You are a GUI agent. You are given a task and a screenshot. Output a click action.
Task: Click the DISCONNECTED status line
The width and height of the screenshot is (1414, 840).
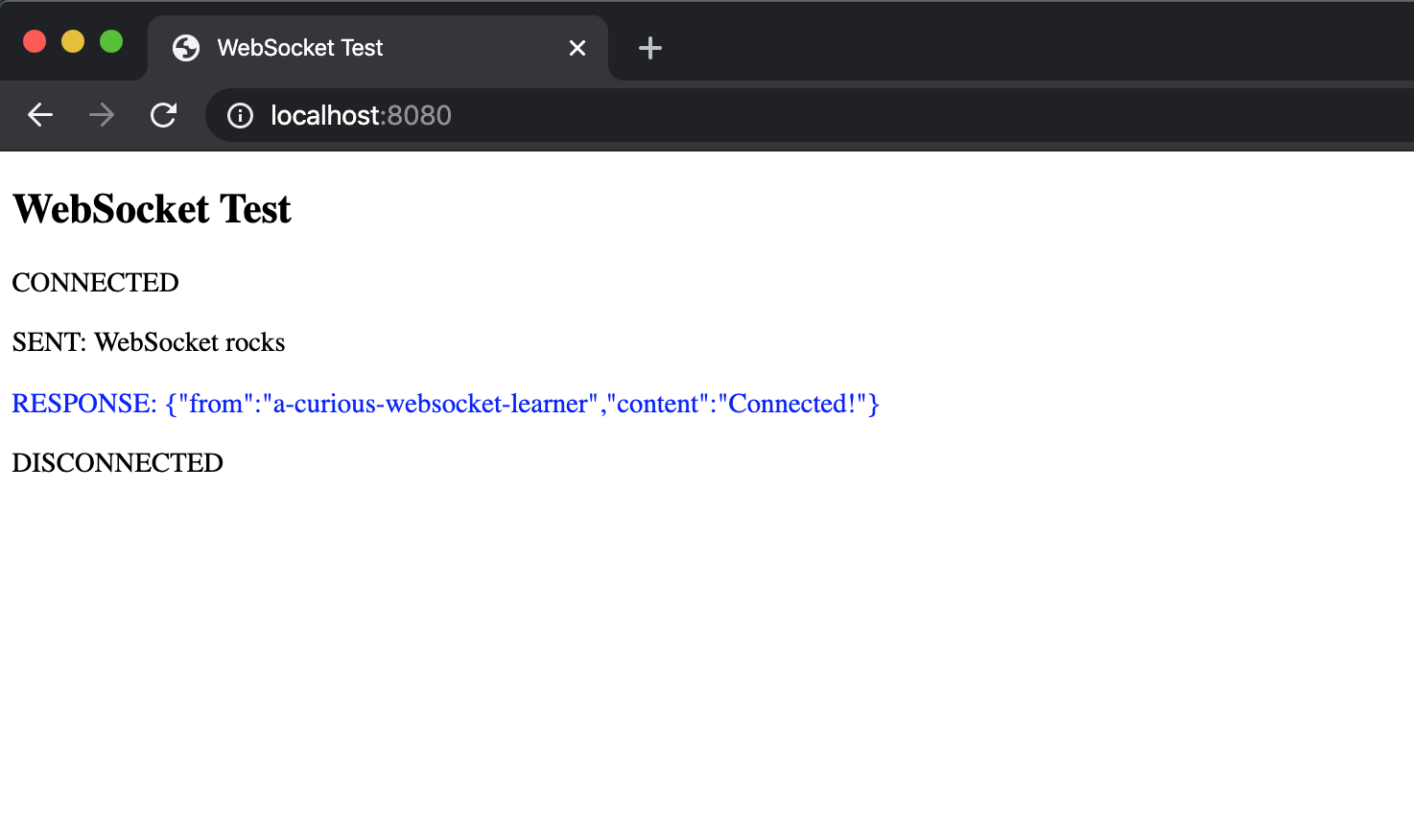[x=117, y=462]
